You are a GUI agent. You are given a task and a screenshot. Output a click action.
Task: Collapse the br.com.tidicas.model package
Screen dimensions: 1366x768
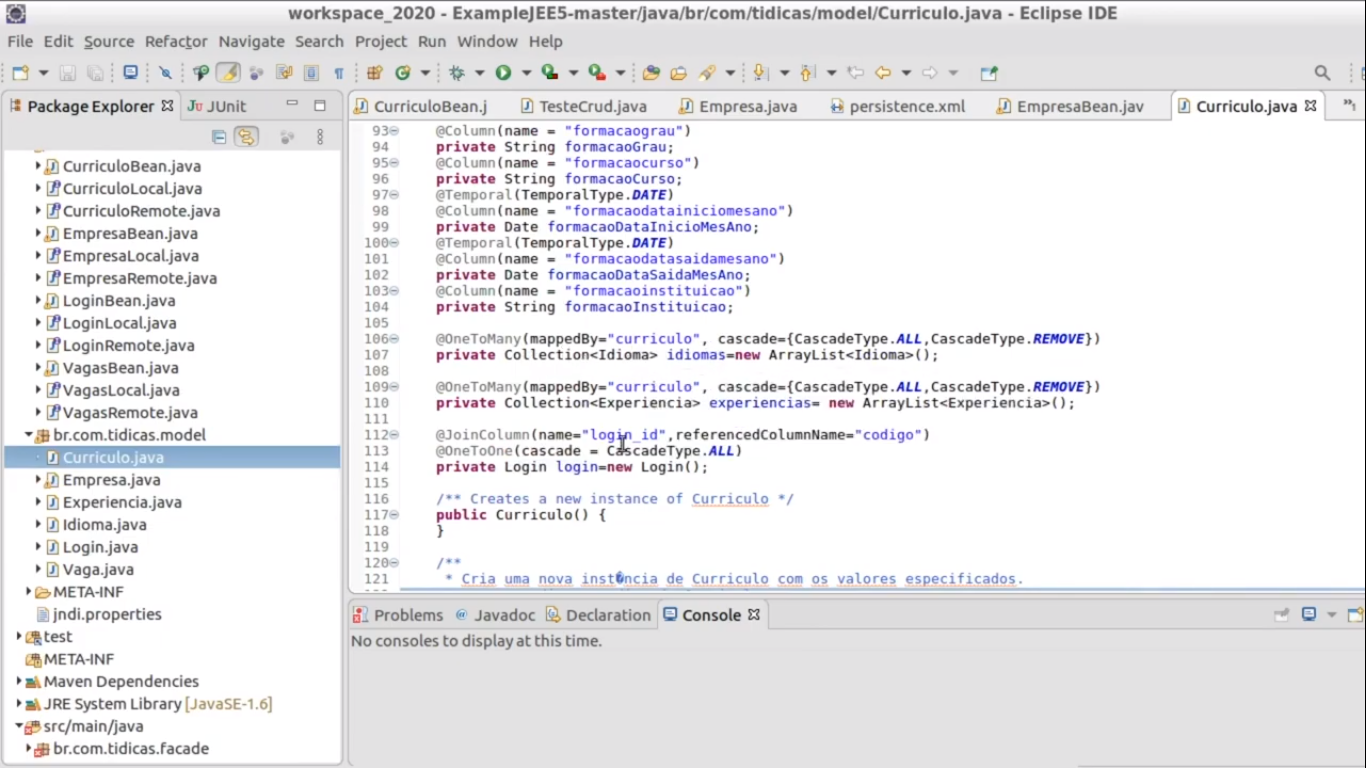click(x=29, y=435)
